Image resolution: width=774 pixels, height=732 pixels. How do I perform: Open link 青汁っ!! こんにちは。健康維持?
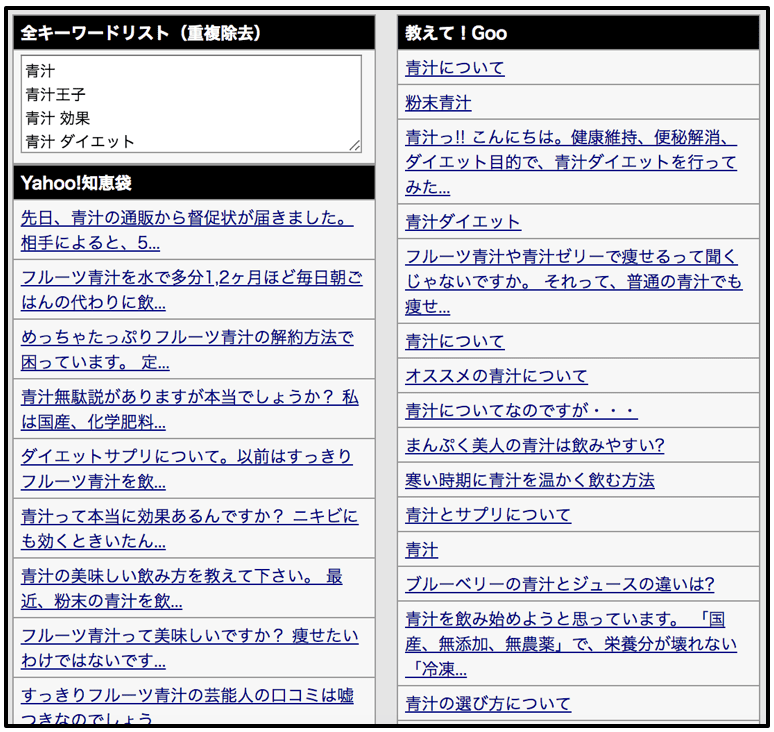point(571,162)
